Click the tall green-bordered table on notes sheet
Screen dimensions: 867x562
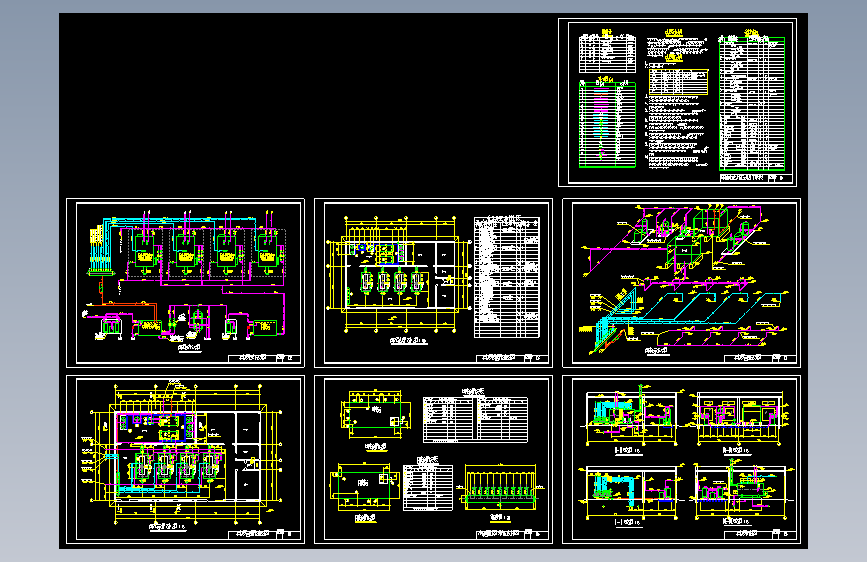pos(752,103)
